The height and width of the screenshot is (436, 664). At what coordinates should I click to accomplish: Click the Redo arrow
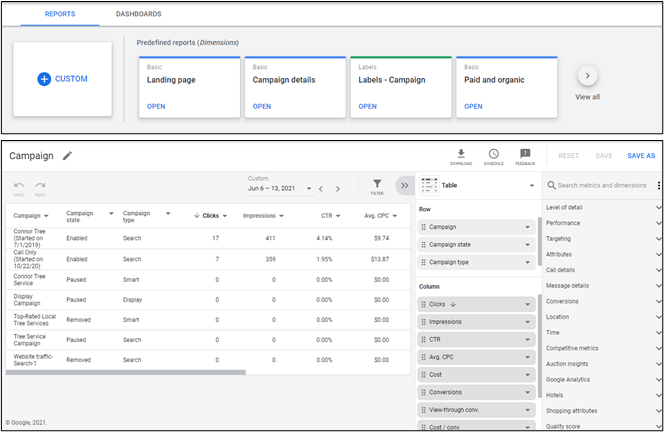(x=40, y=185)
